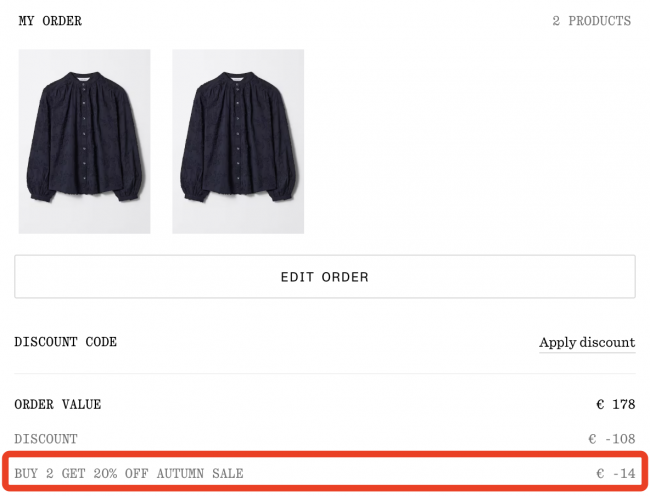650x496 pixels.
Task: Select the first blouse product thumbnail
Action: click(x=84, y=141)
